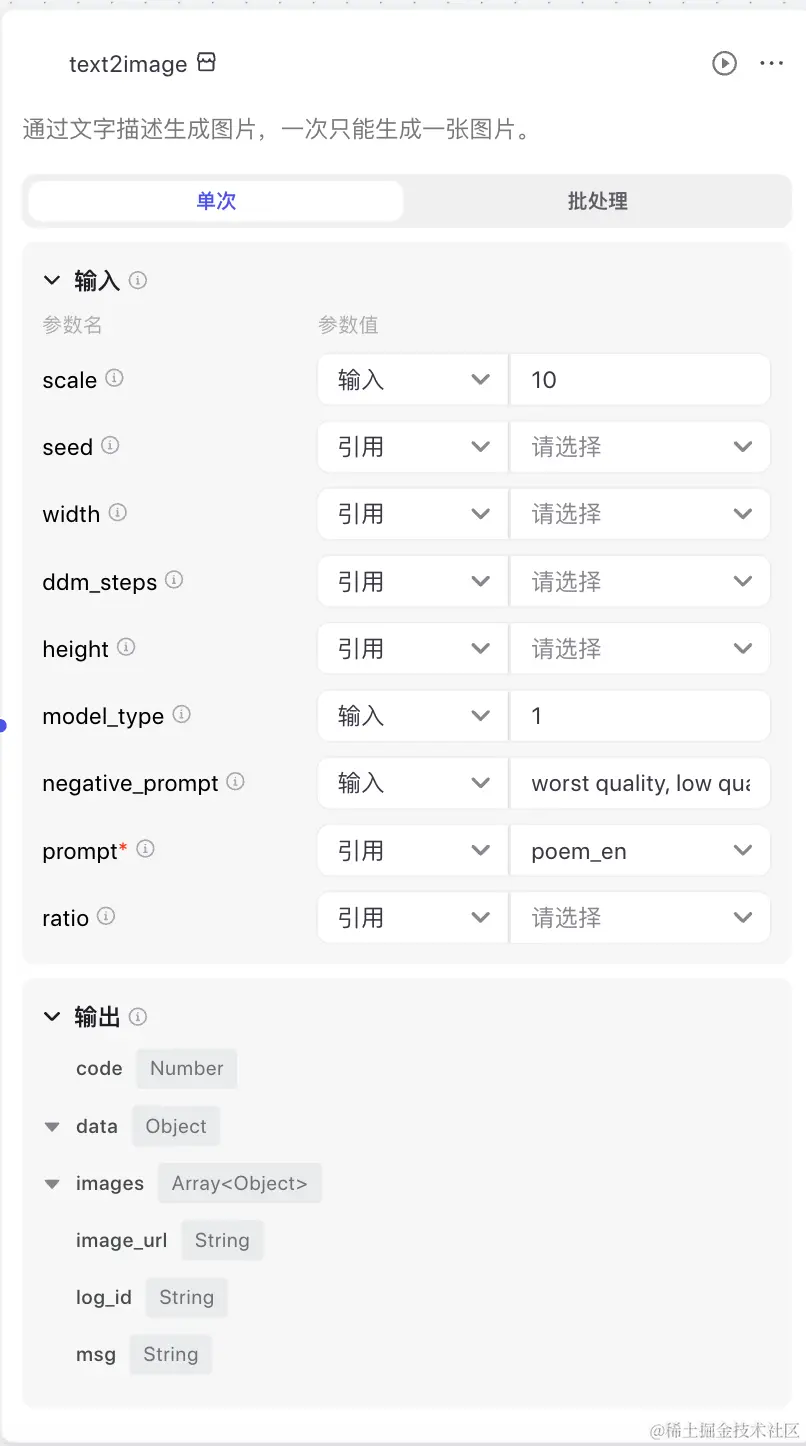This screenshot has width=806, height=1446.
Task: Click the plugin store icon beside text2image
Action: [x=206, y=63]
